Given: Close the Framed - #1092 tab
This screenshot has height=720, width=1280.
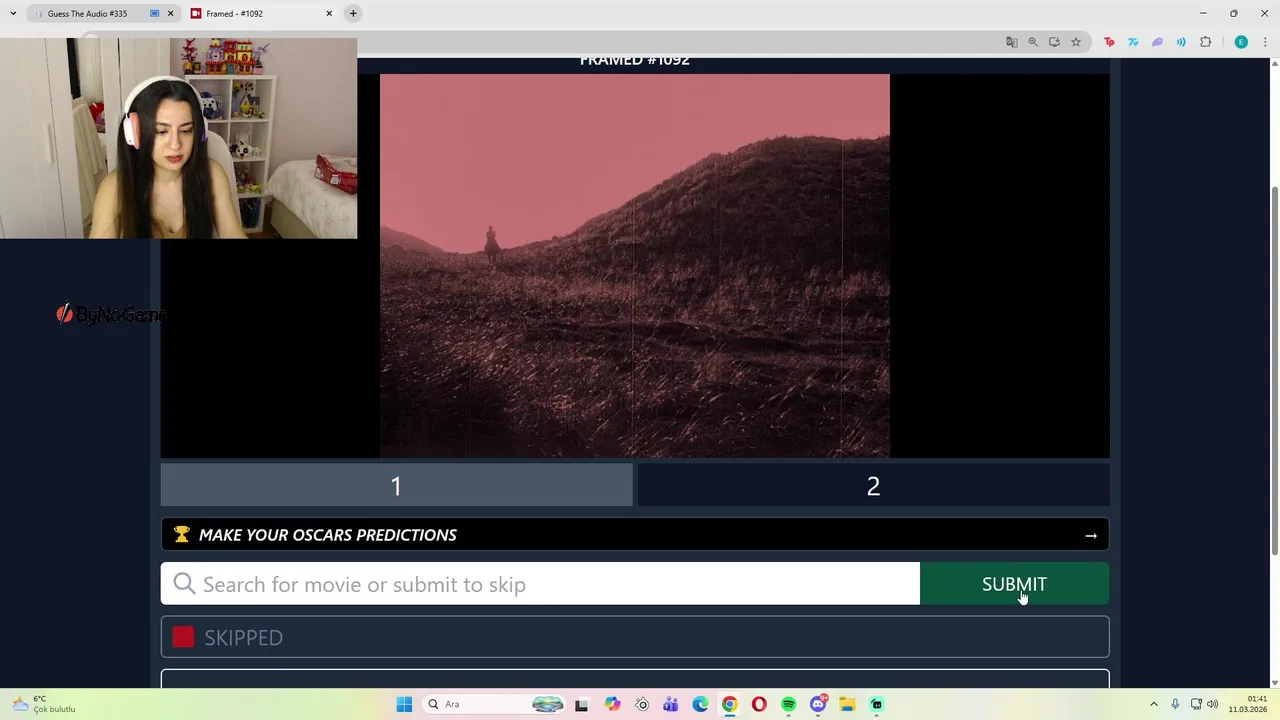Looking at the screenshot, I should [329, 14].
